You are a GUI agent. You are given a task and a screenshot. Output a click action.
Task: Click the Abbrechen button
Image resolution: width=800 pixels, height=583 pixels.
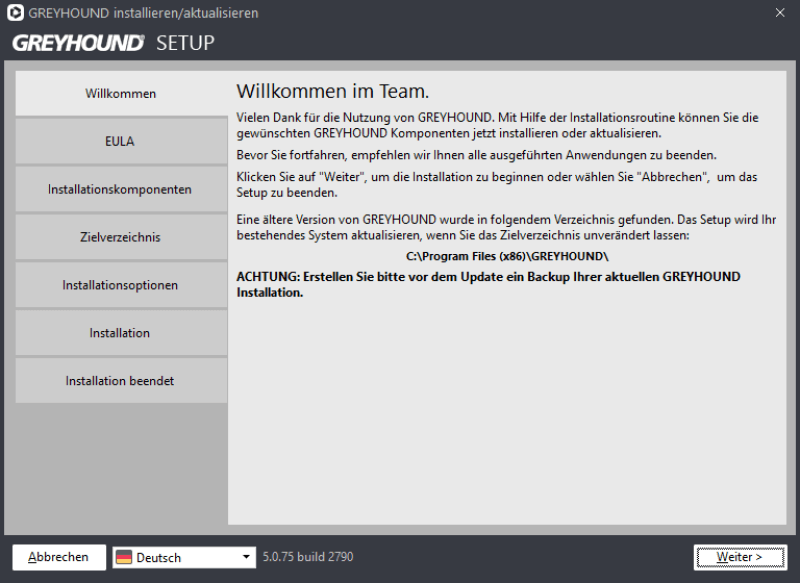click(x=59, y=557)
